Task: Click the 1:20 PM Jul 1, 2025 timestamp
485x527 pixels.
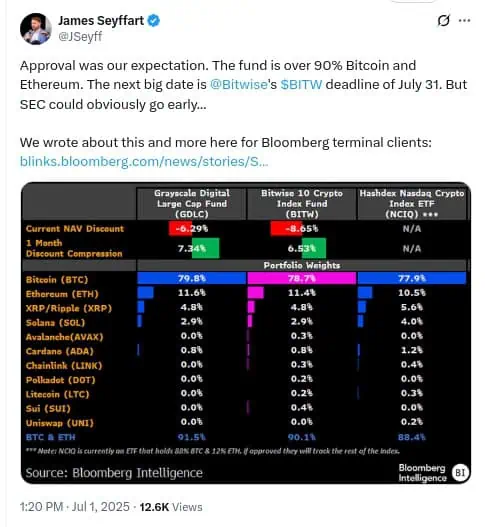Action: pyautogui.click(x=75, y=506)
